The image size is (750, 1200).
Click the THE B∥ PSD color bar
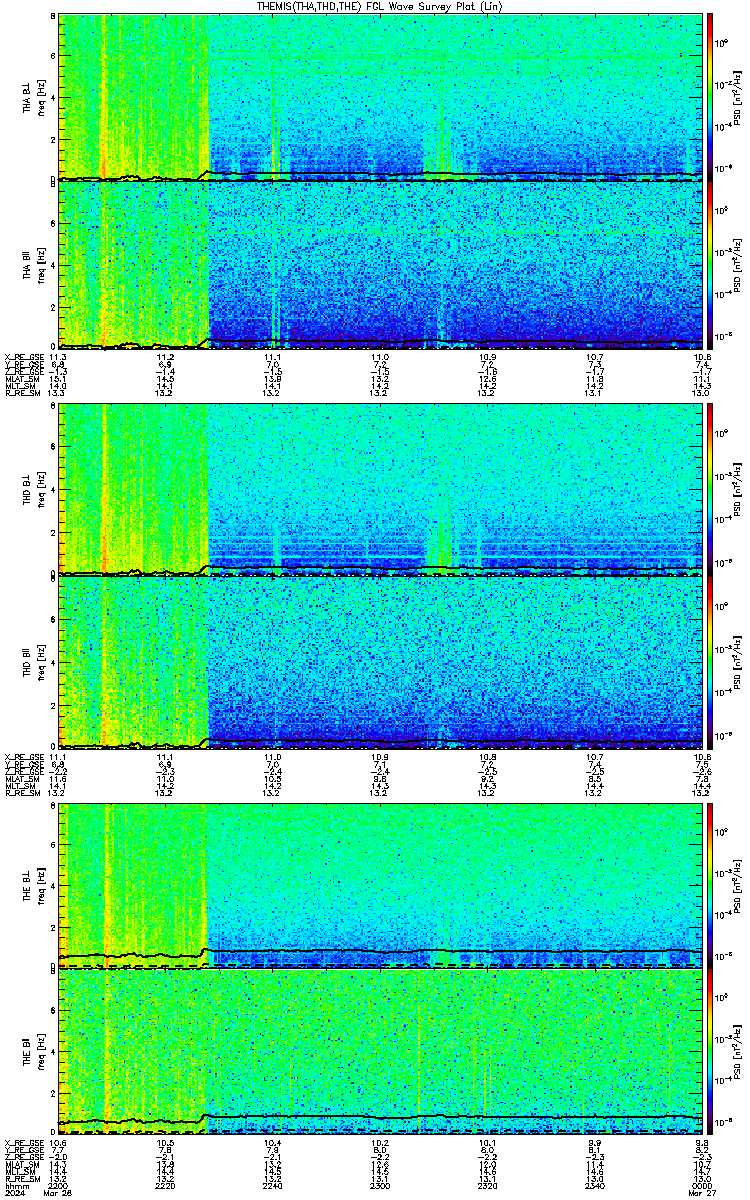pos(711,1052)
